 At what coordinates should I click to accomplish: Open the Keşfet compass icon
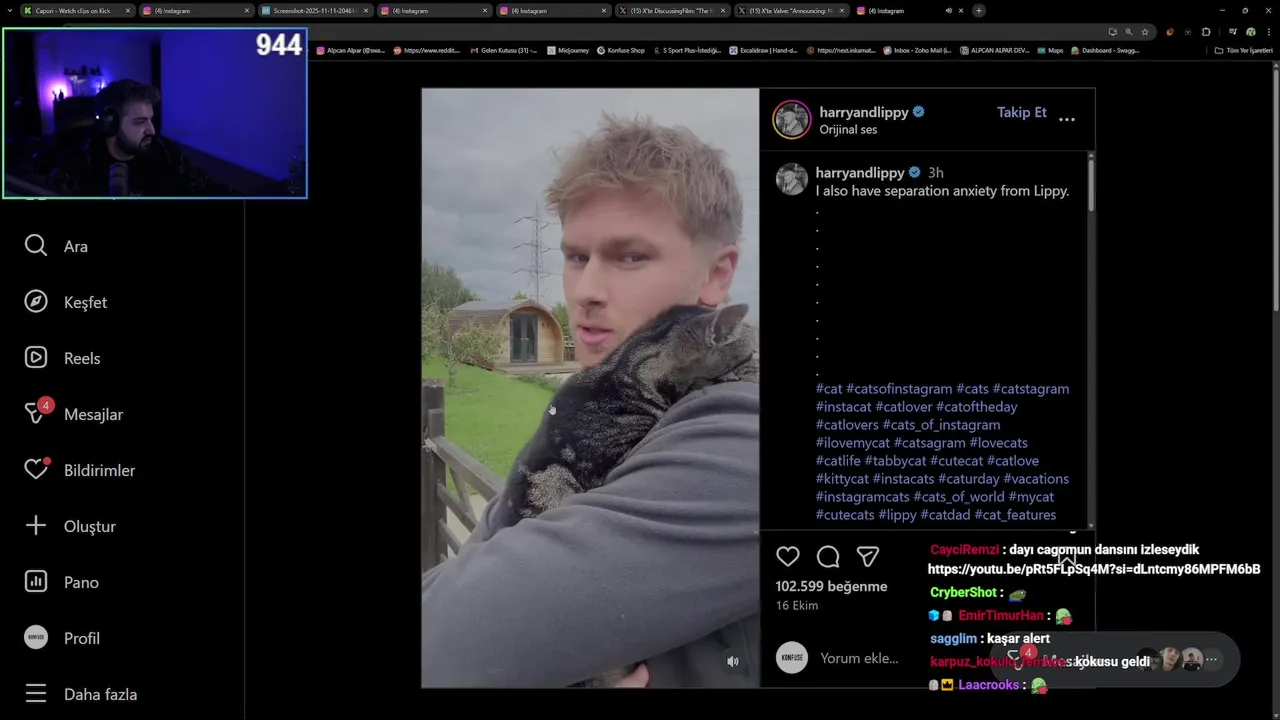tap(36, 302)
